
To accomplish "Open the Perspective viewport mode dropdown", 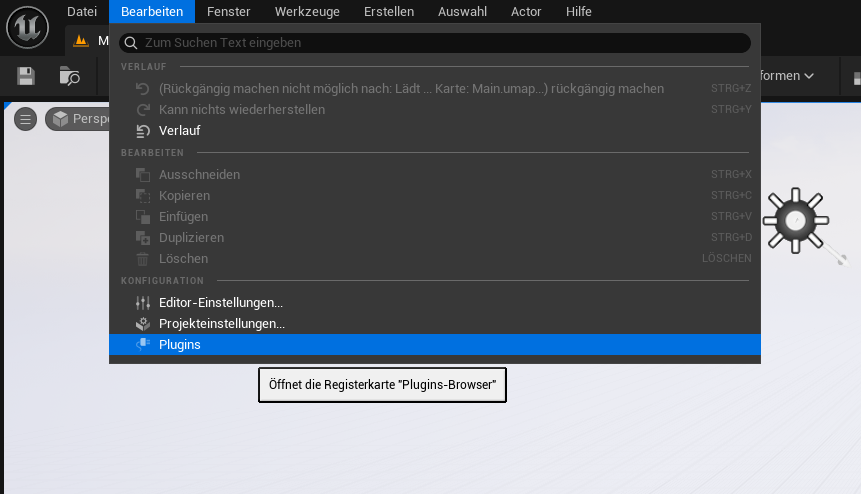I will 78,119.
